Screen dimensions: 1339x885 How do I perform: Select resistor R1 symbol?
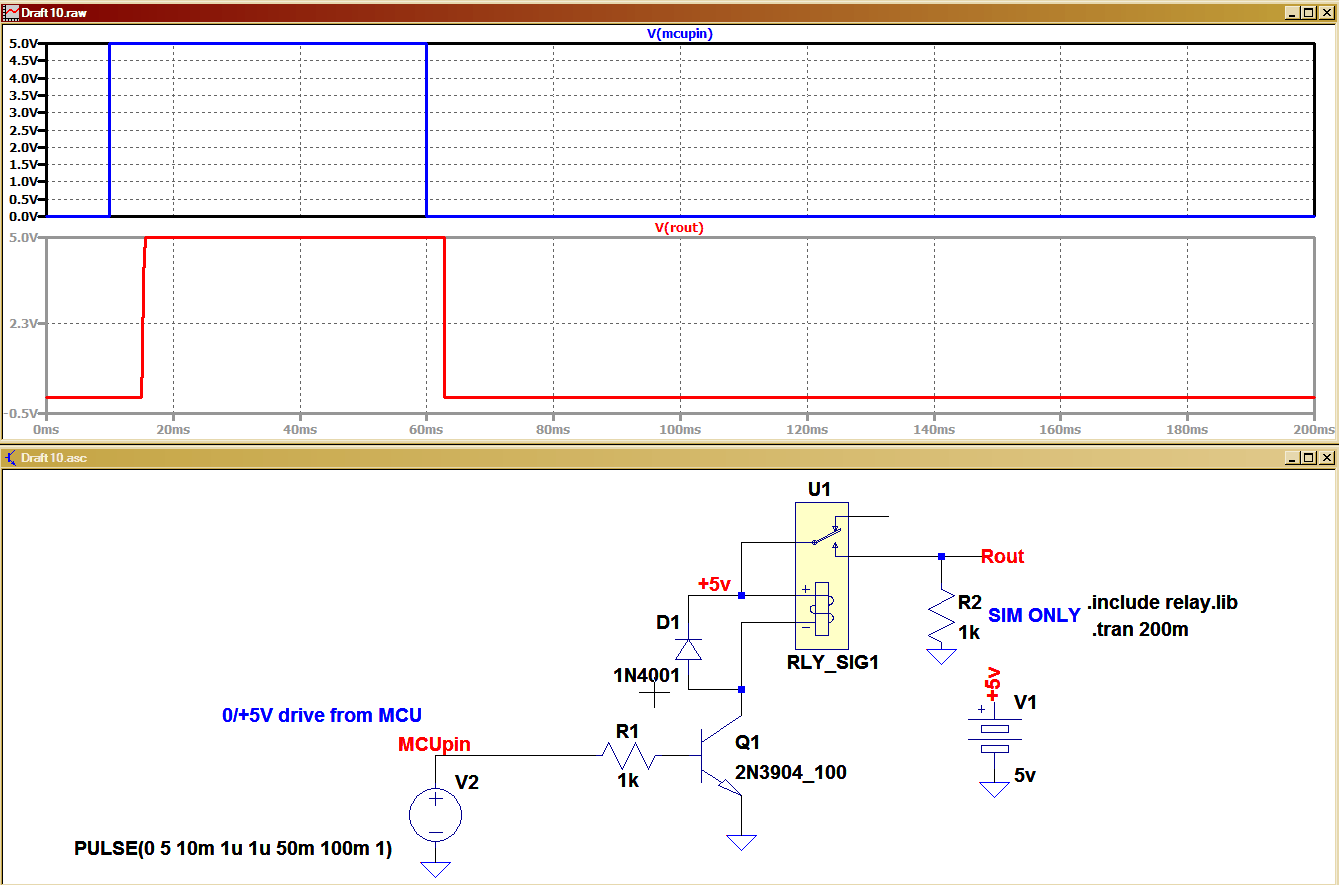point(628,756)
